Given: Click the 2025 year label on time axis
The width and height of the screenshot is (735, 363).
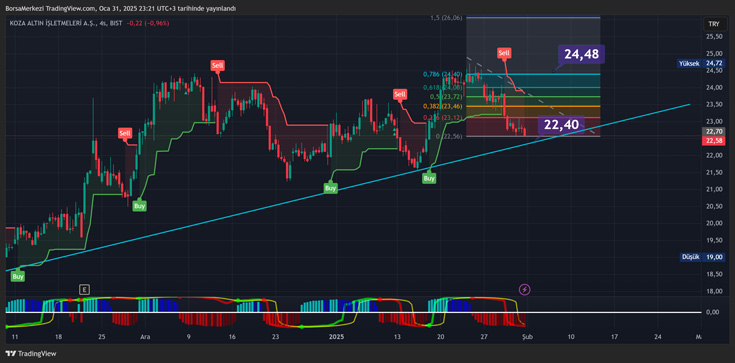Looking at the screenshot, I should (x=337, y=337).
